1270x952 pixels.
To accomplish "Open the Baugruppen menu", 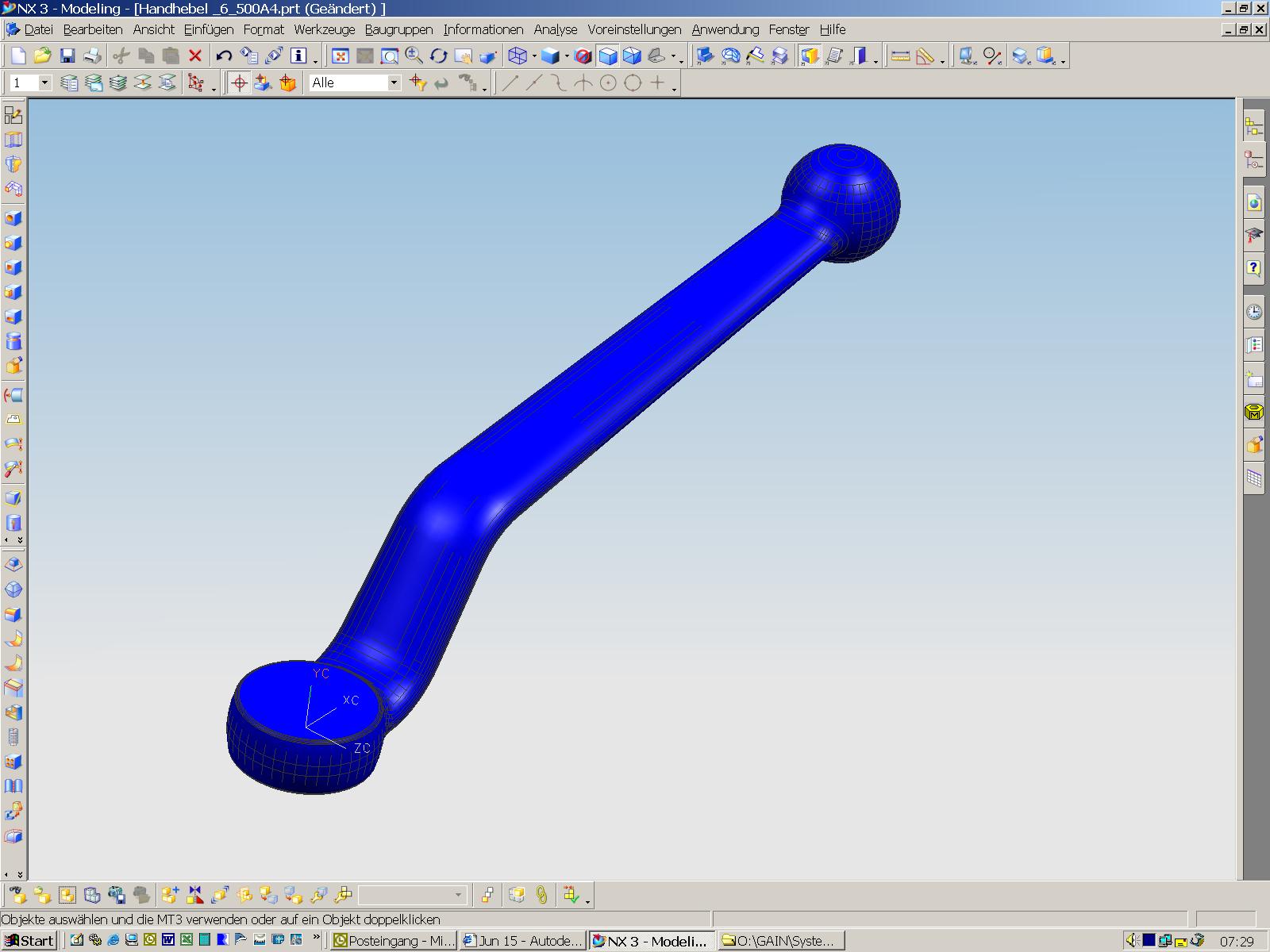I will coord(398,29).
